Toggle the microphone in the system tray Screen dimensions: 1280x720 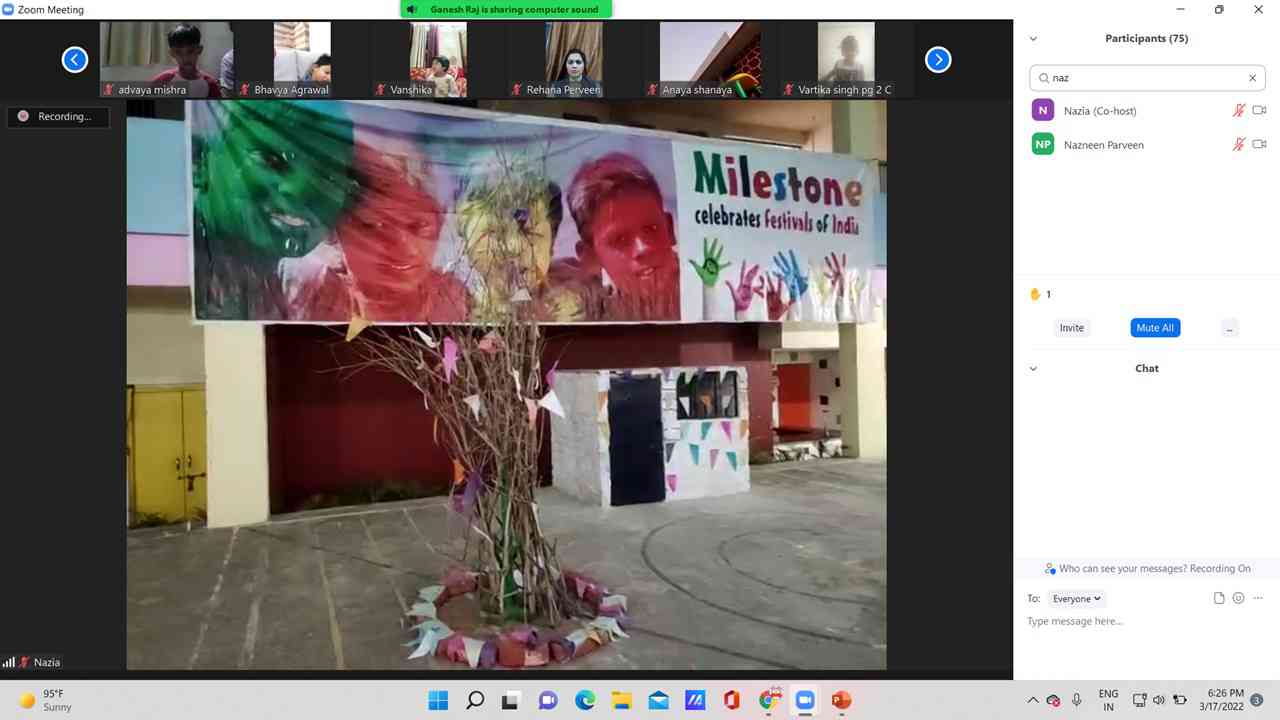(x=1076, y=700)
